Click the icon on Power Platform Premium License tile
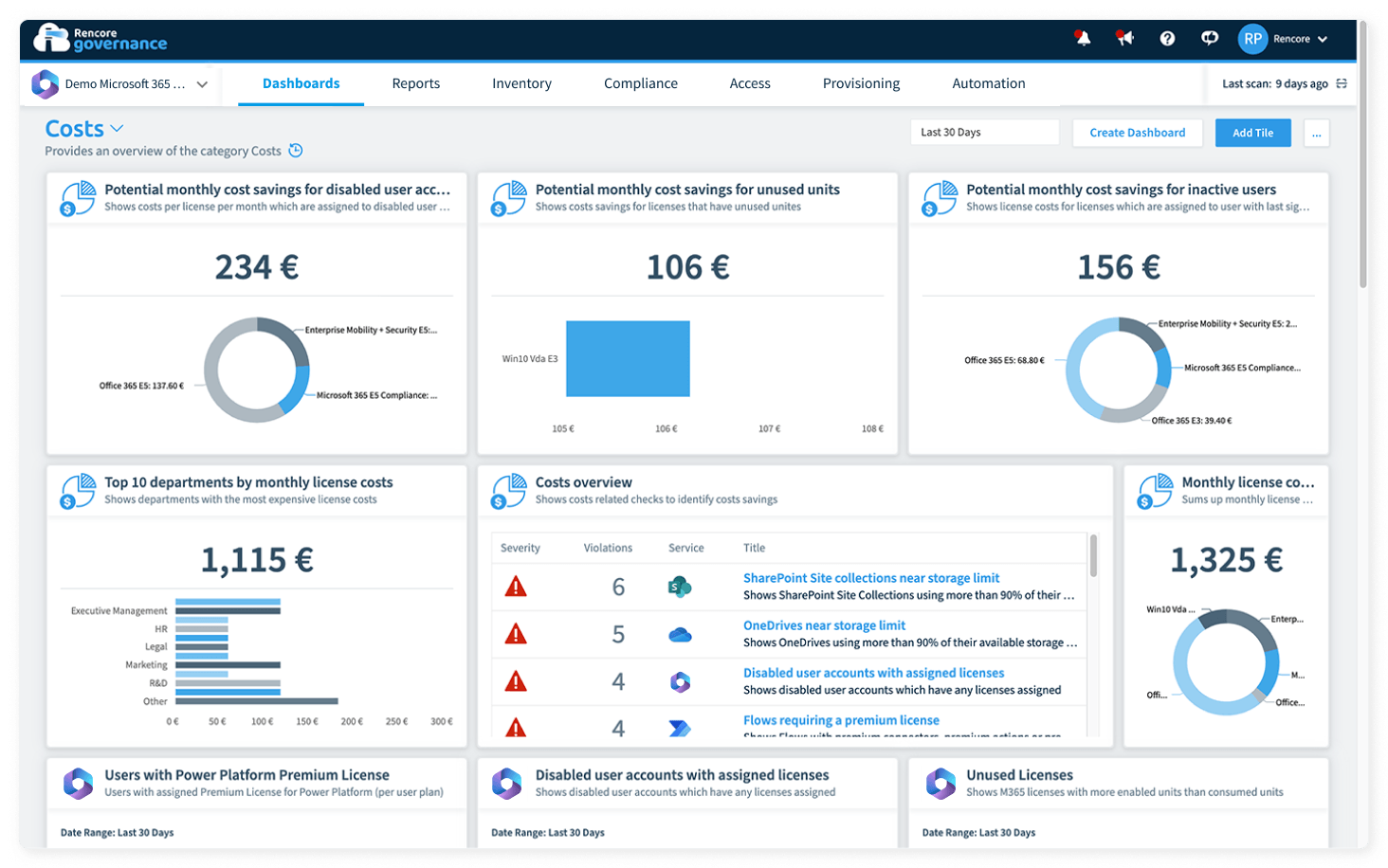Screen dimensions: 1388x868 (78, 784)
